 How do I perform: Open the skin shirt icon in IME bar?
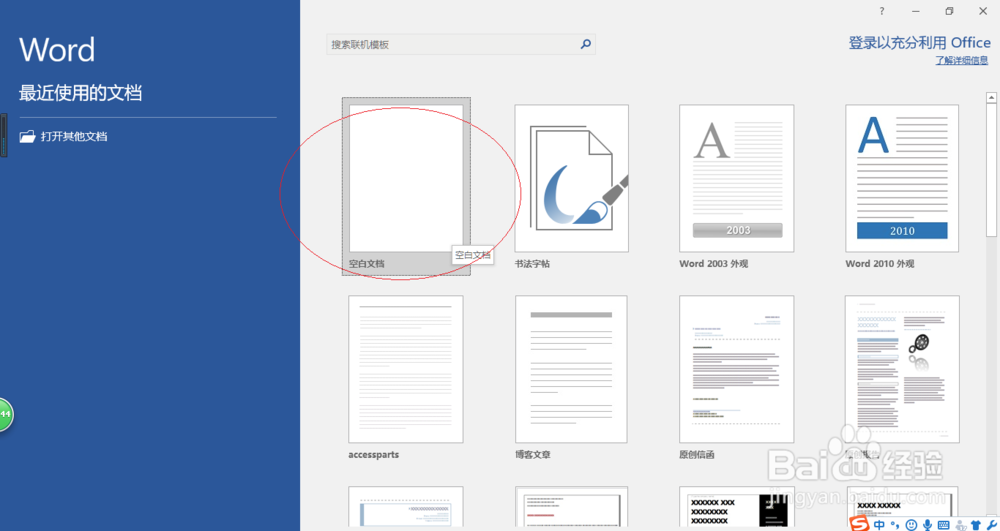(976, 525)
